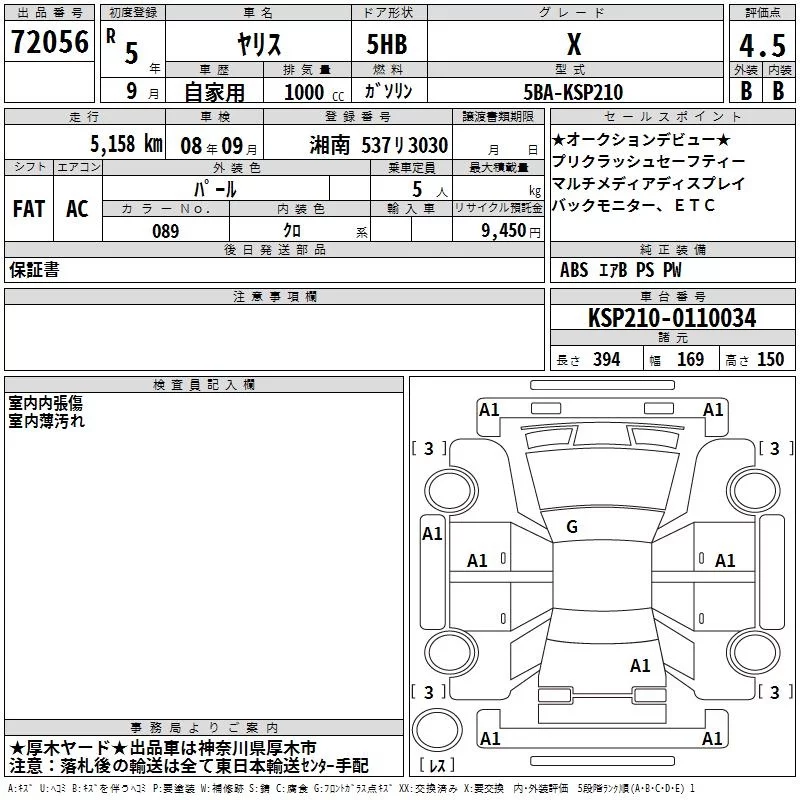Image resolution: width=800 pixels, height=800 pixels.
Task: Select the プリクラッシュセーフティー line
Action: click(x=648, y=161)
